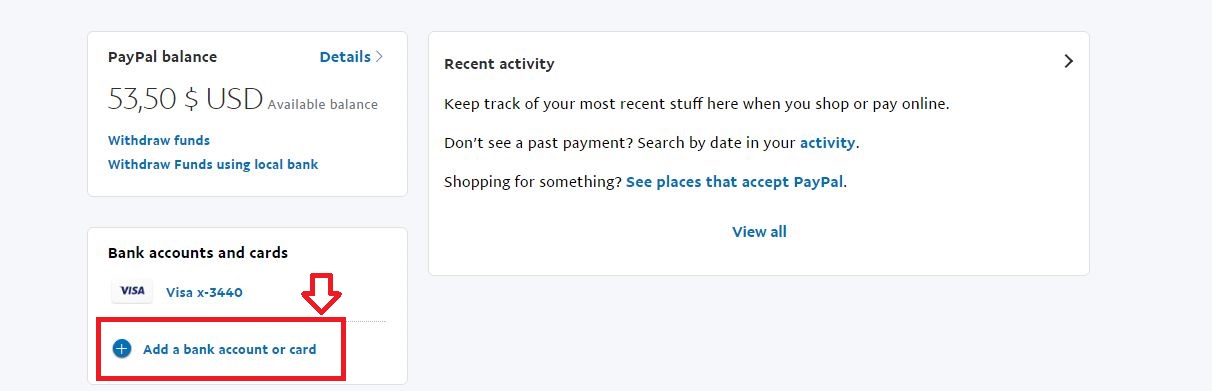The image size is (1212, 391).
Task: Click the 53,50 $ USD balance amount
Action: [185, 99]
